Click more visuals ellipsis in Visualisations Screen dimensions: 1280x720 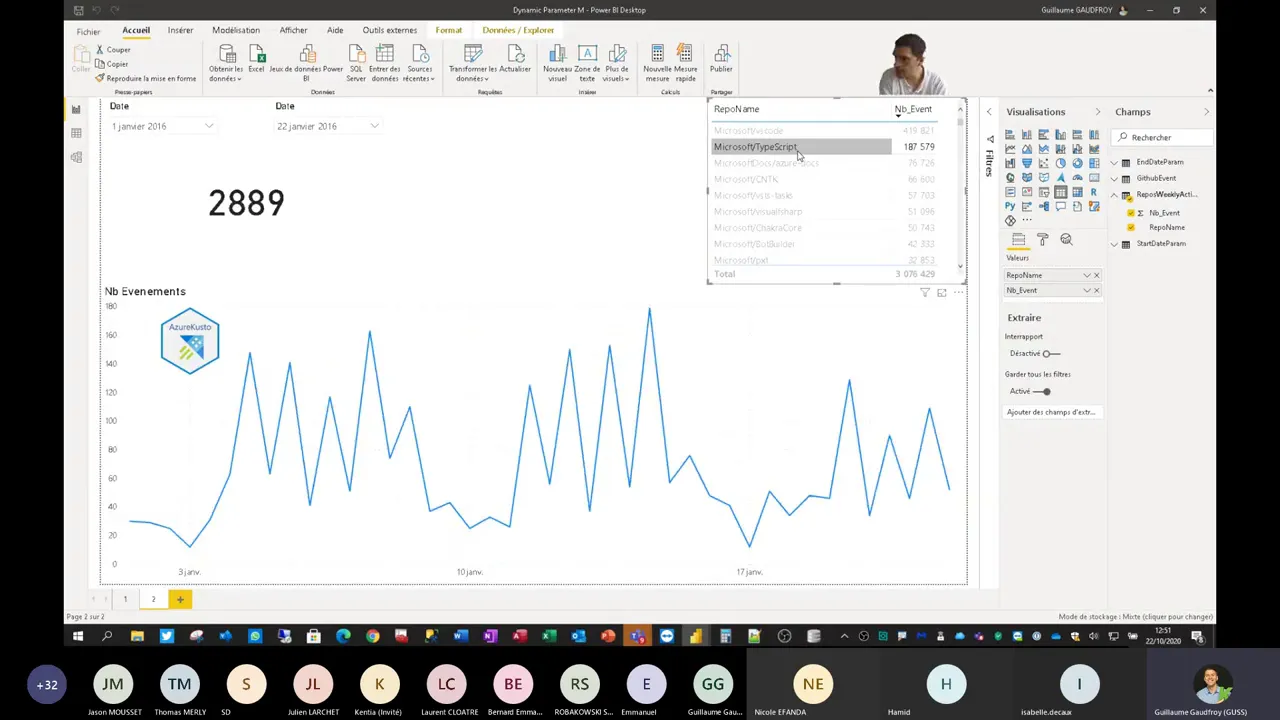1027,220
